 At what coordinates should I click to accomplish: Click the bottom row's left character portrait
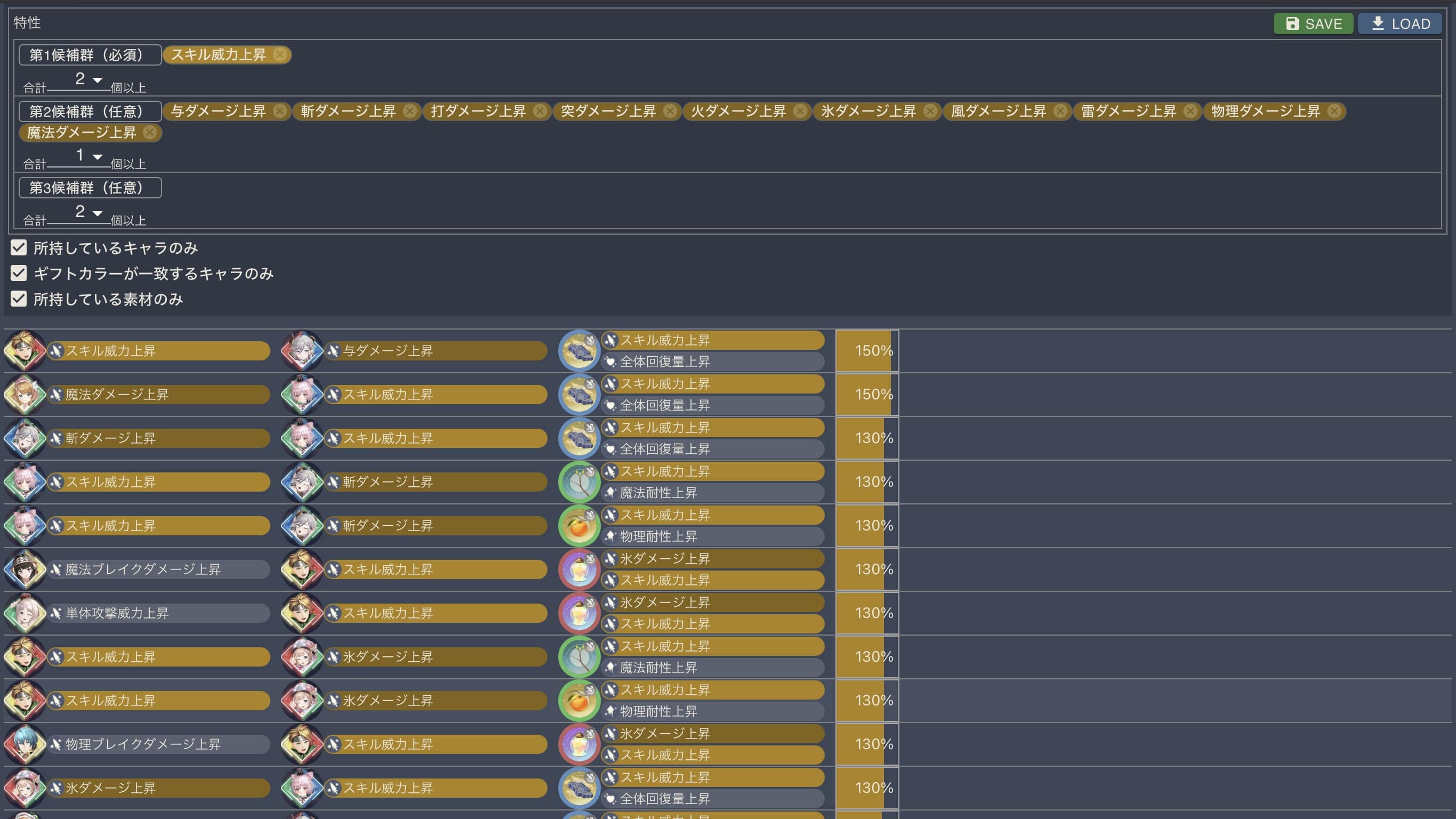pos(25,788)
